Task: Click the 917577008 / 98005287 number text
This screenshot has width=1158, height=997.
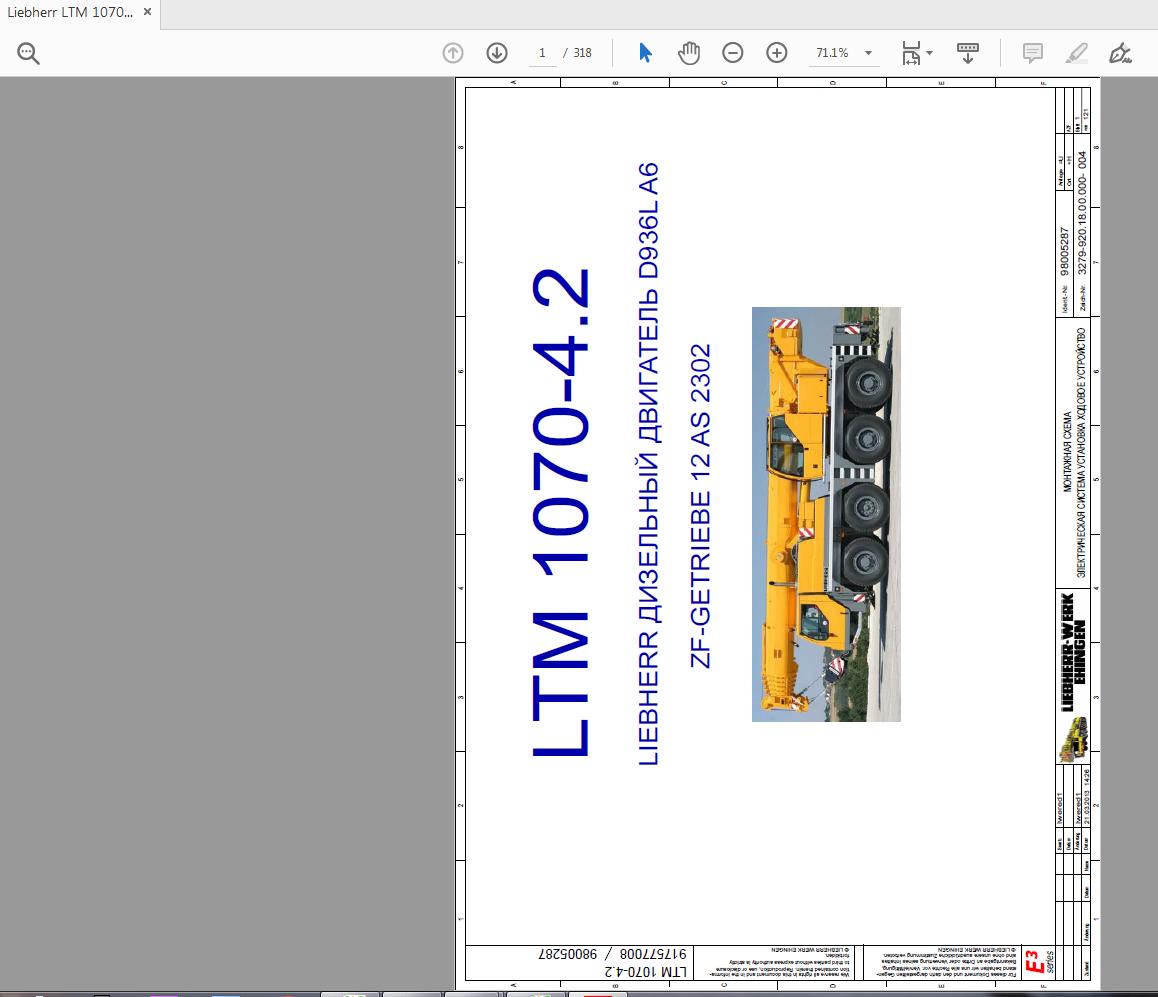Action: point(612,954)
